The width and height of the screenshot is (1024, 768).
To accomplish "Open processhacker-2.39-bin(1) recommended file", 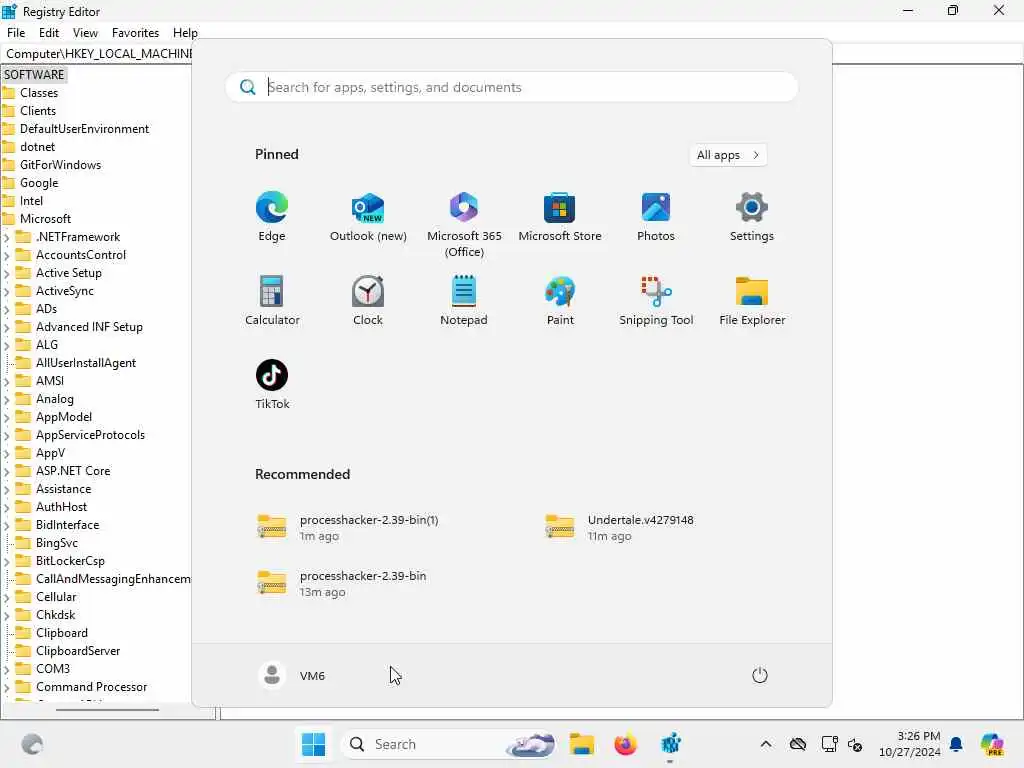I will (x=349, y=527).
